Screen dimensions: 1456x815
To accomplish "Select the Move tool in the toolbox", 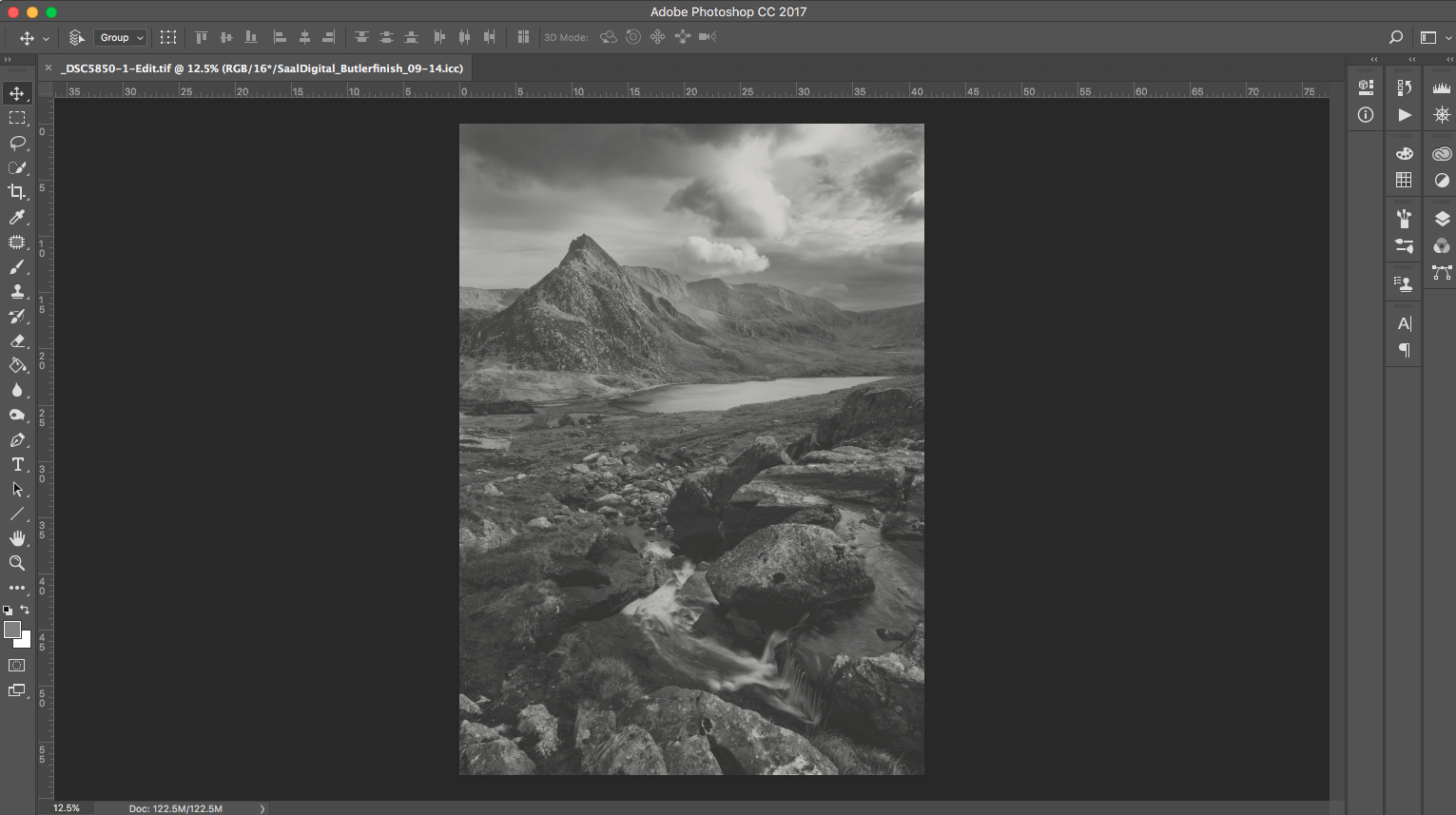I will point(17,93).
